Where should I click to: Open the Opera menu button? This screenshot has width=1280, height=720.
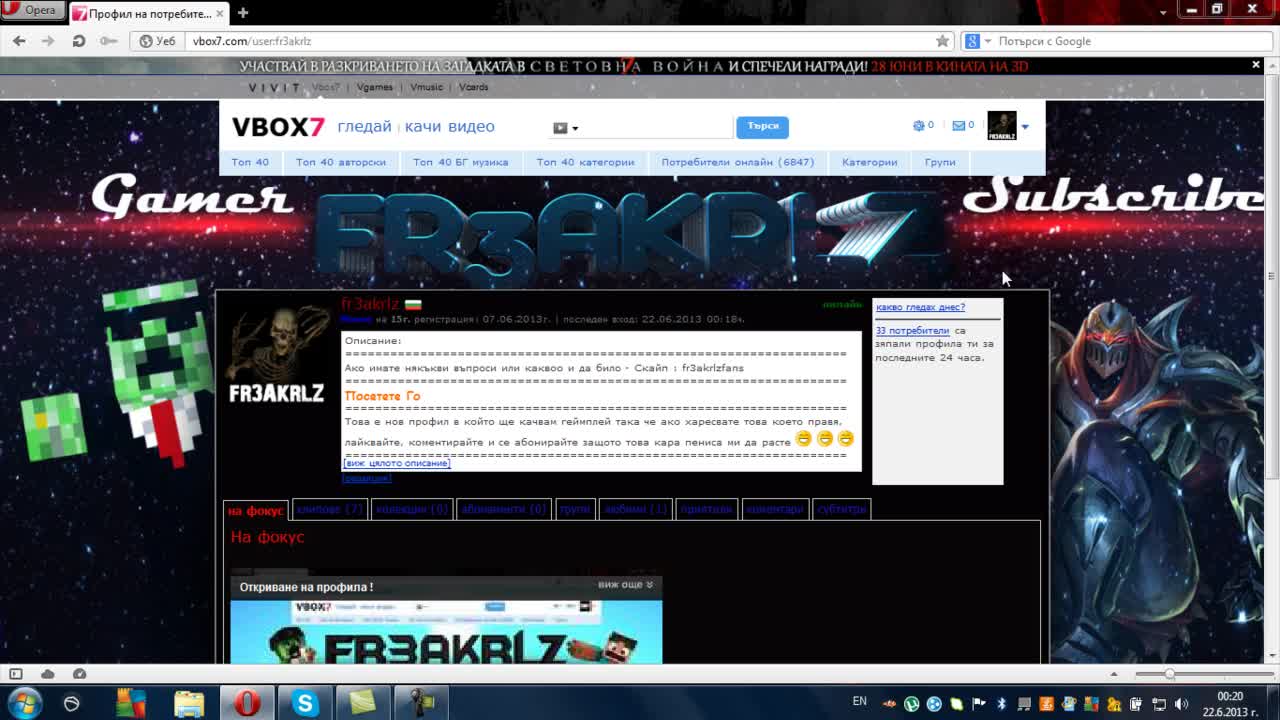pyautogui.click(x=32, y=10)
